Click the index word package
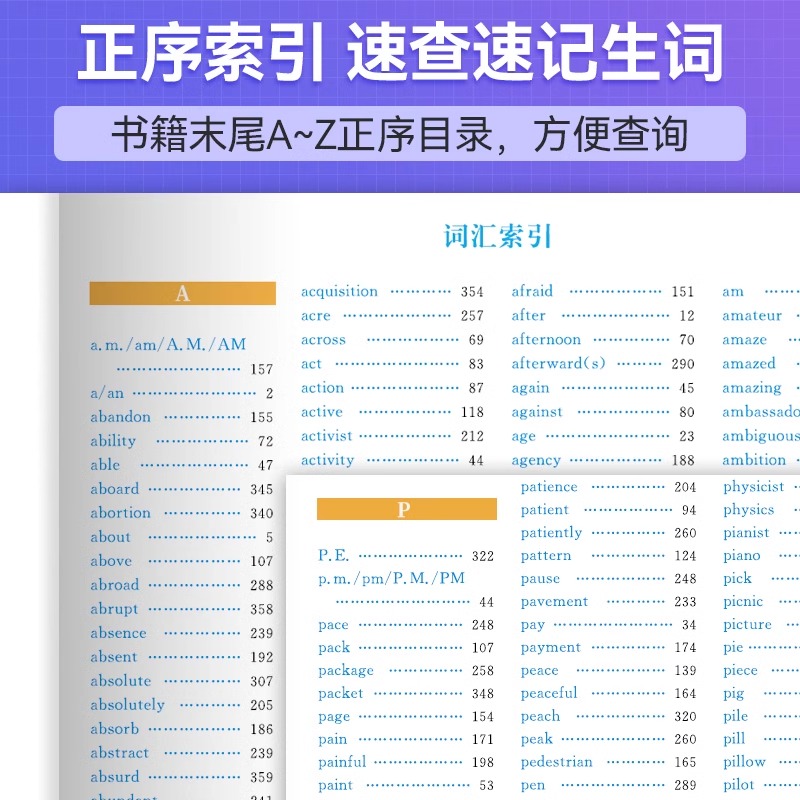 click(x=346, y=670)
